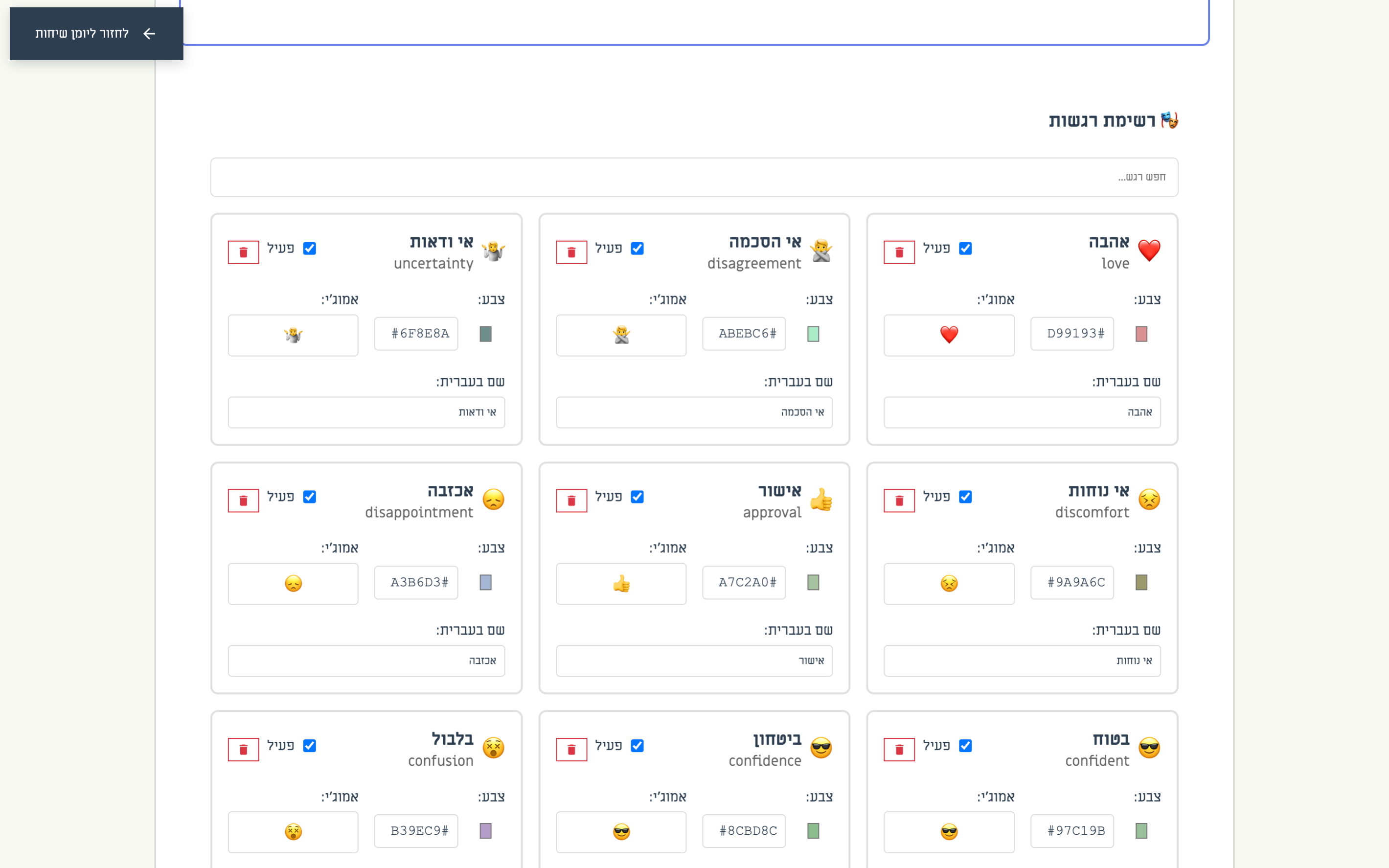
Task: Edit the Hebrew name field for disagreement
Action: 694,412
